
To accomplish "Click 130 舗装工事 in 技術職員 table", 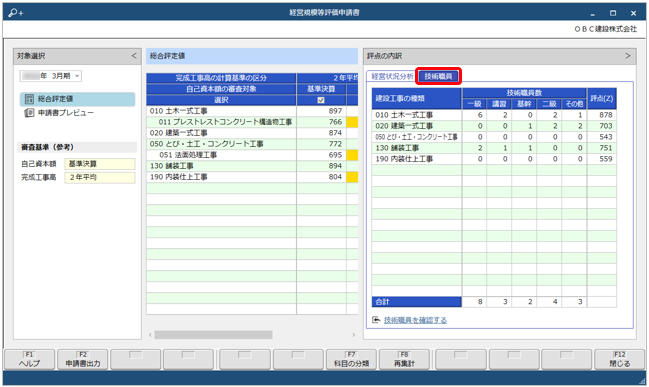I will [397, 148].
